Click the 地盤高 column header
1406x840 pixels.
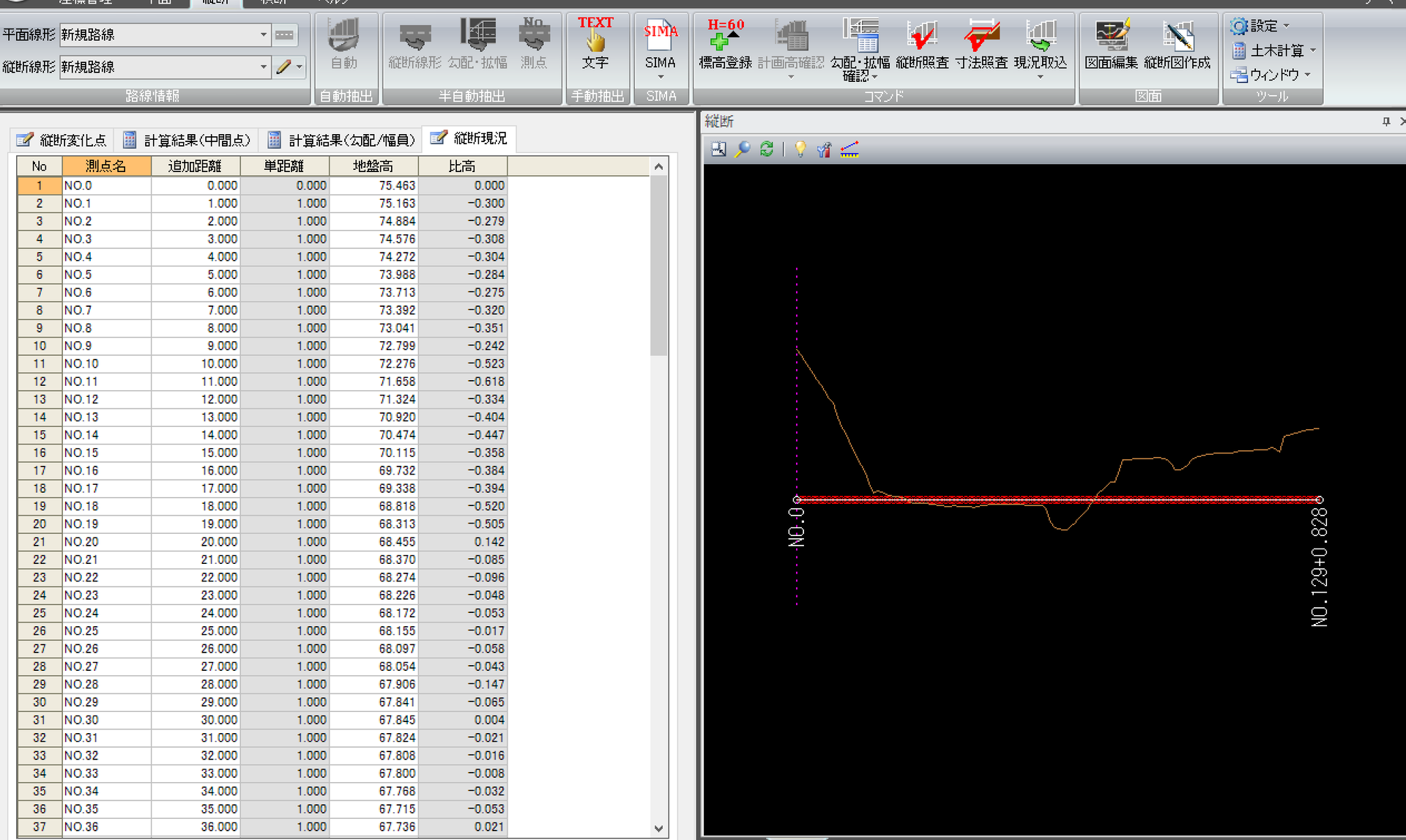click(373, 166)
